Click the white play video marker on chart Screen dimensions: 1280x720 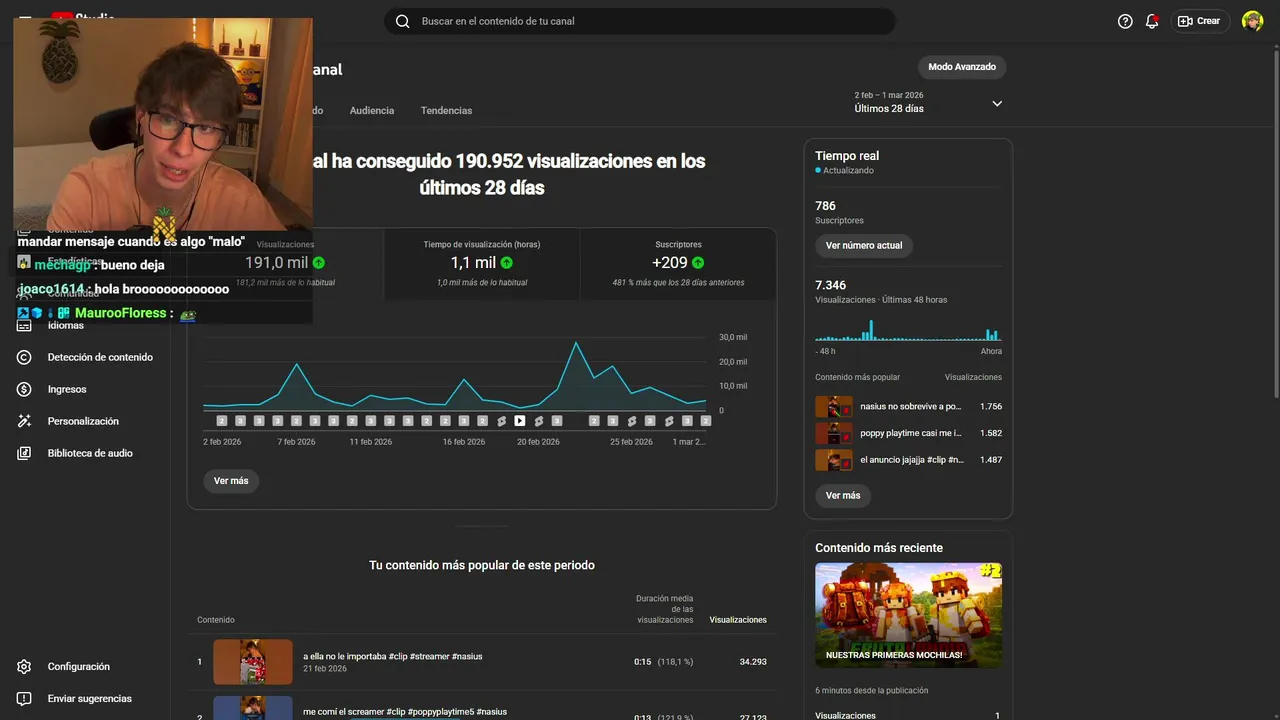(520, 421)
